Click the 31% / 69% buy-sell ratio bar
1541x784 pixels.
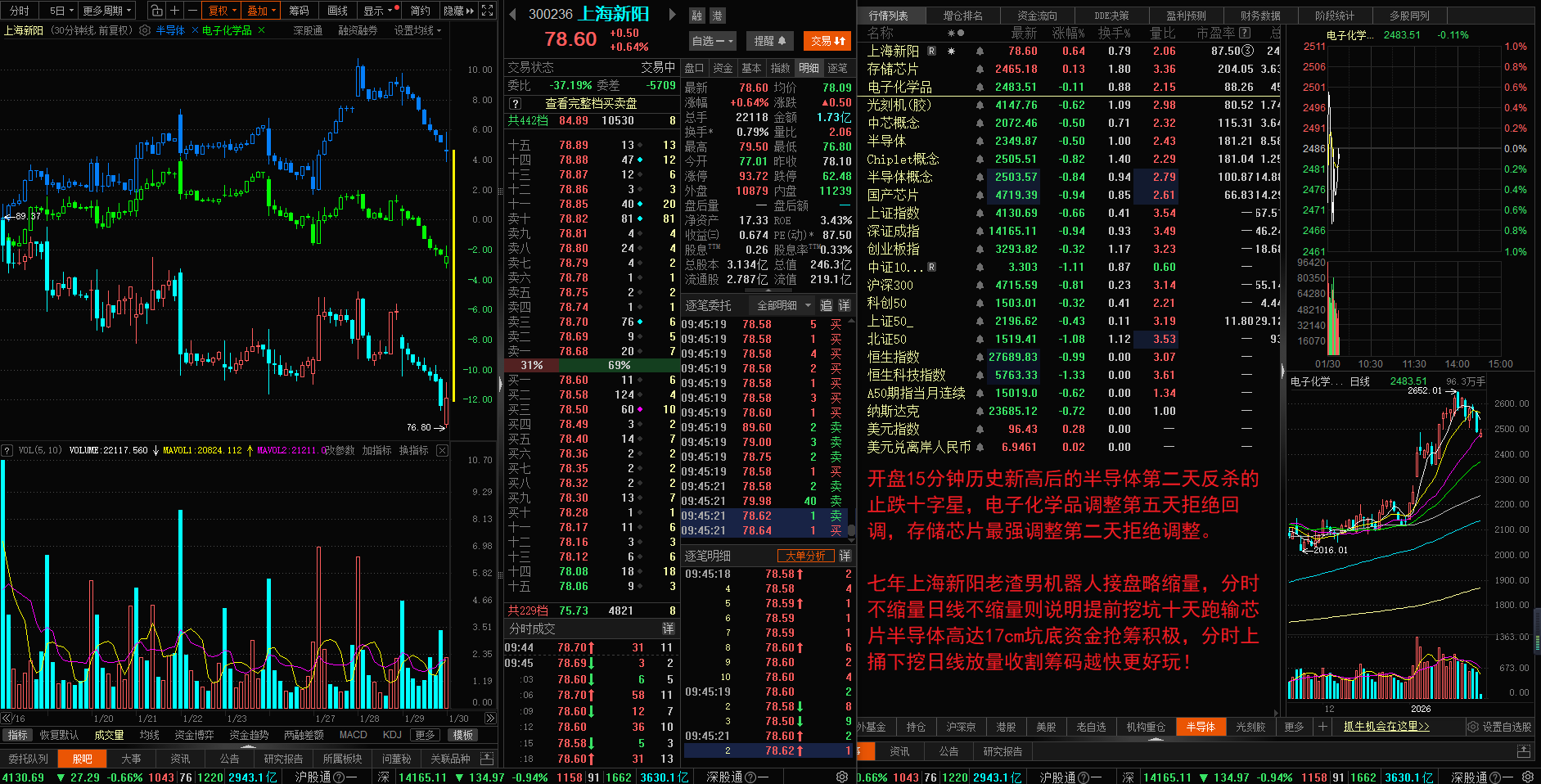592,365
